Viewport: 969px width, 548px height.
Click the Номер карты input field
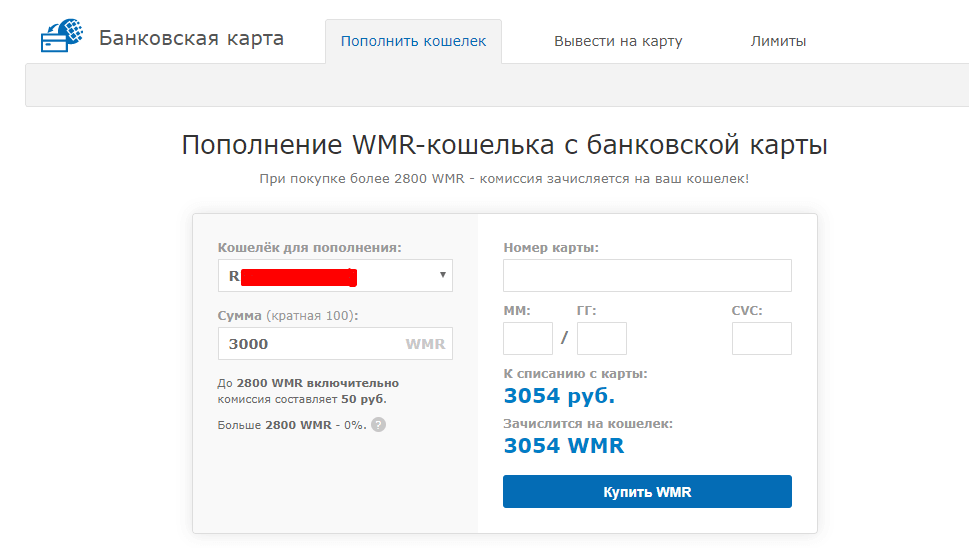click(646, 275)
